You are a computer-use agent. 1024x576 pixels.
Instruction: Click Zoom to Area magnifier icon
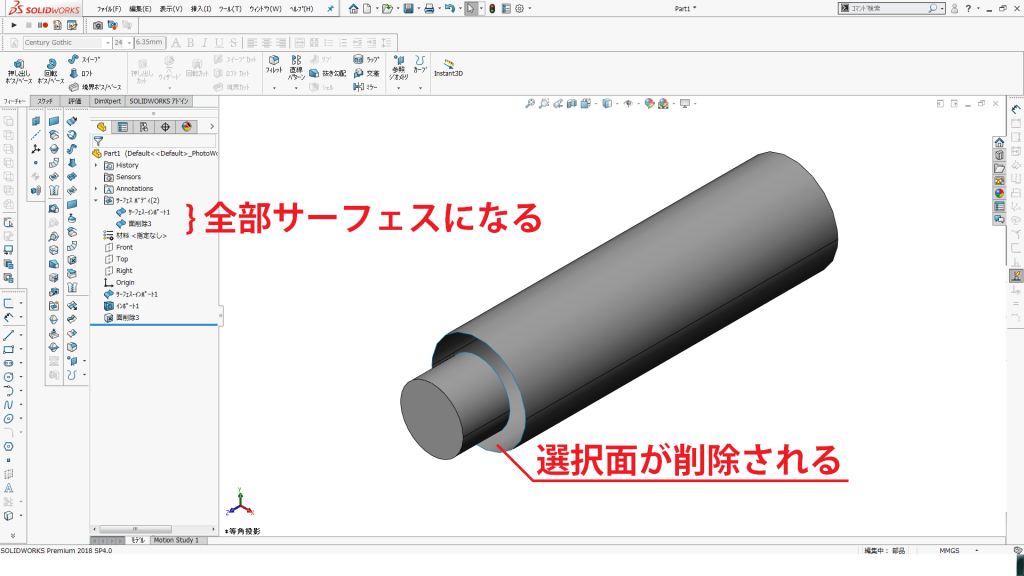pos(543,103)
